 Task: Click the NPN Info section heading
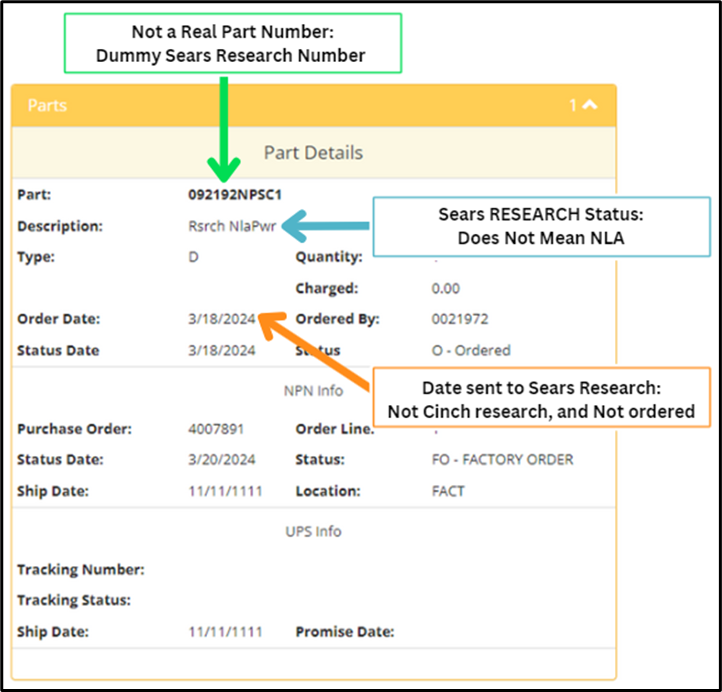[x=314, y=391]
